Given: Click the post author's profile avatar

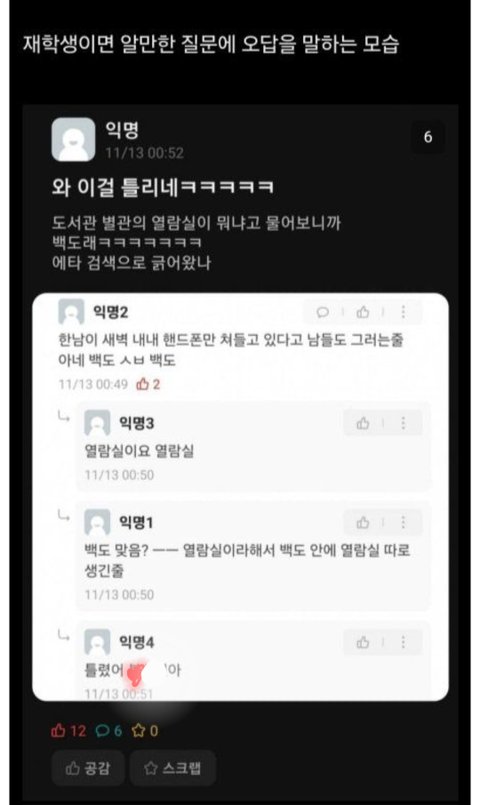Looking at the screenshot, I should (73, 139).
